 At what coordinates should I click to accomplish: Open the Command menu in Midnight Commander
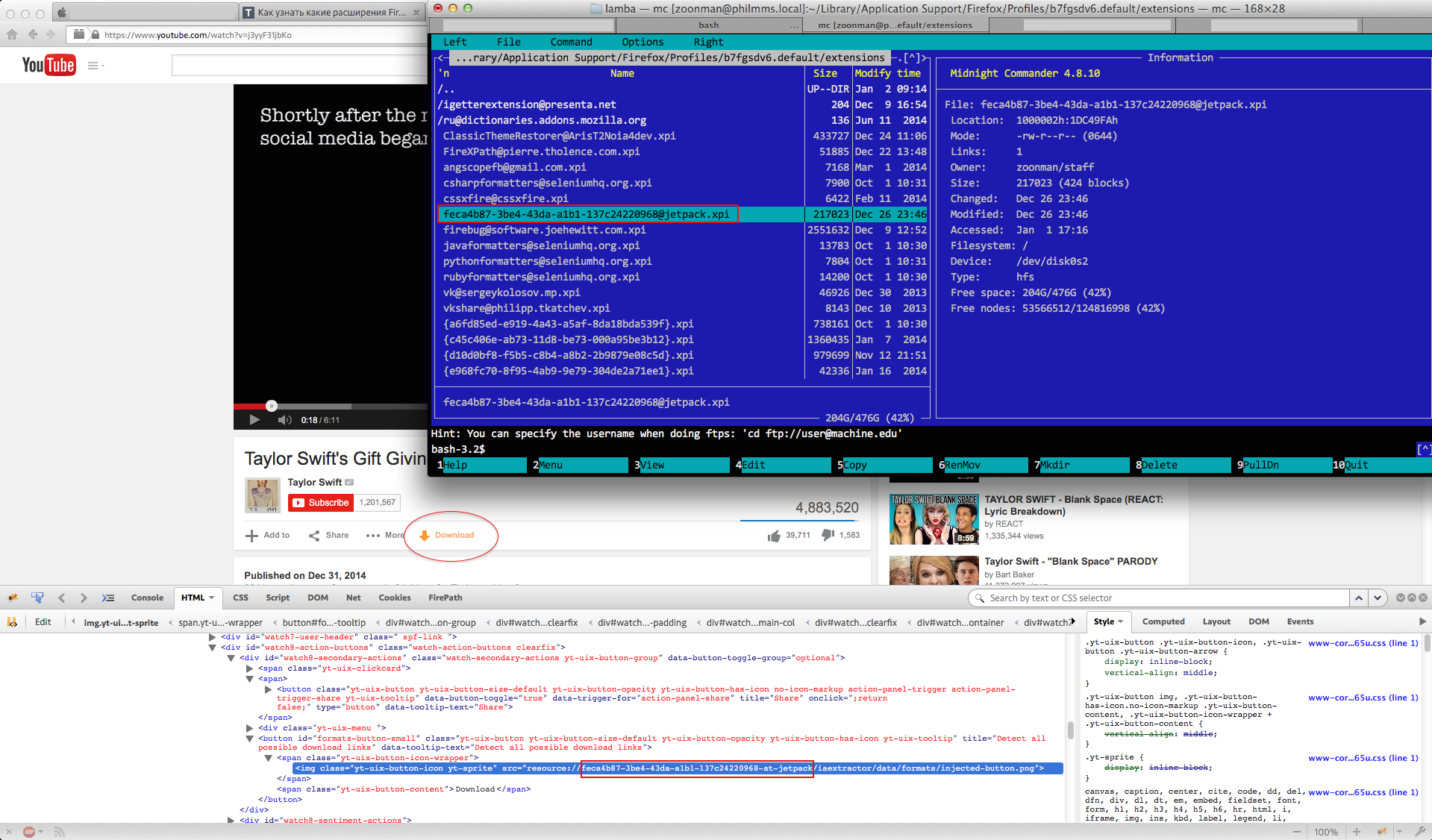pyautogui.click(x=572, y=42)
